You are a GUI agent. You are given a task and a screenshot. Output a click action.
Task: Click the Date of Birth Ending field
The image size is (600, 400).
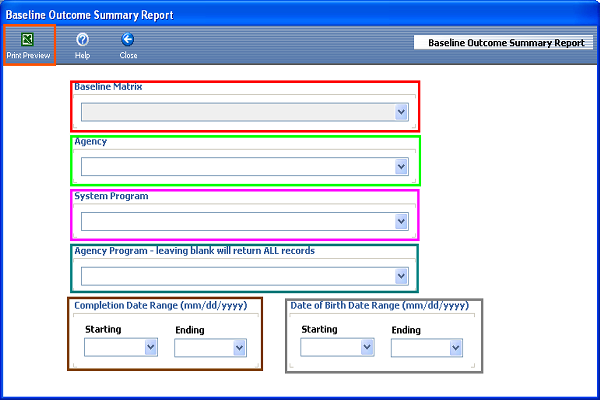[x=419, y=348]
